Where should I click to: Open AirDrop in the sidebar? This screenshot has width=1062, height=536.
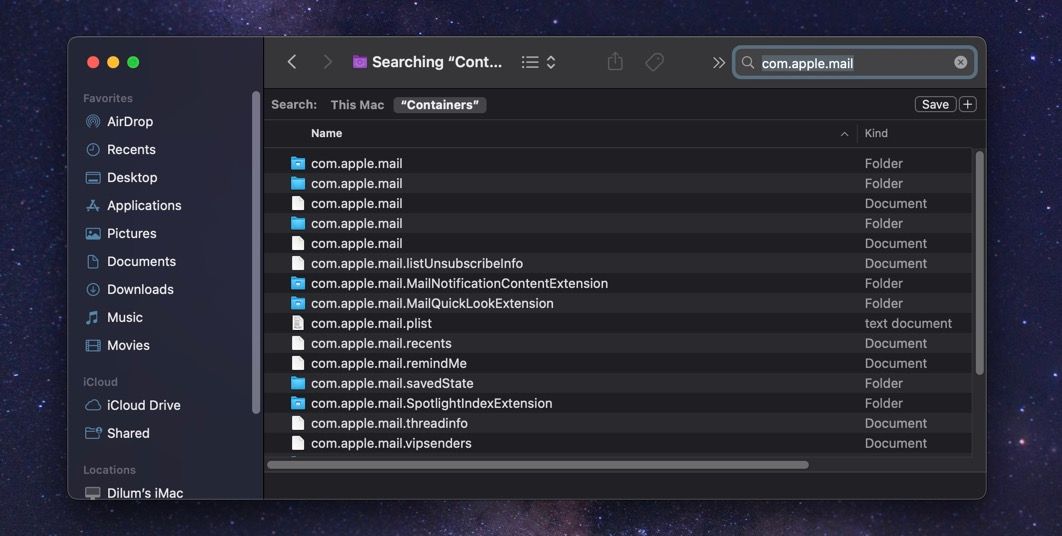click(129, 121)
